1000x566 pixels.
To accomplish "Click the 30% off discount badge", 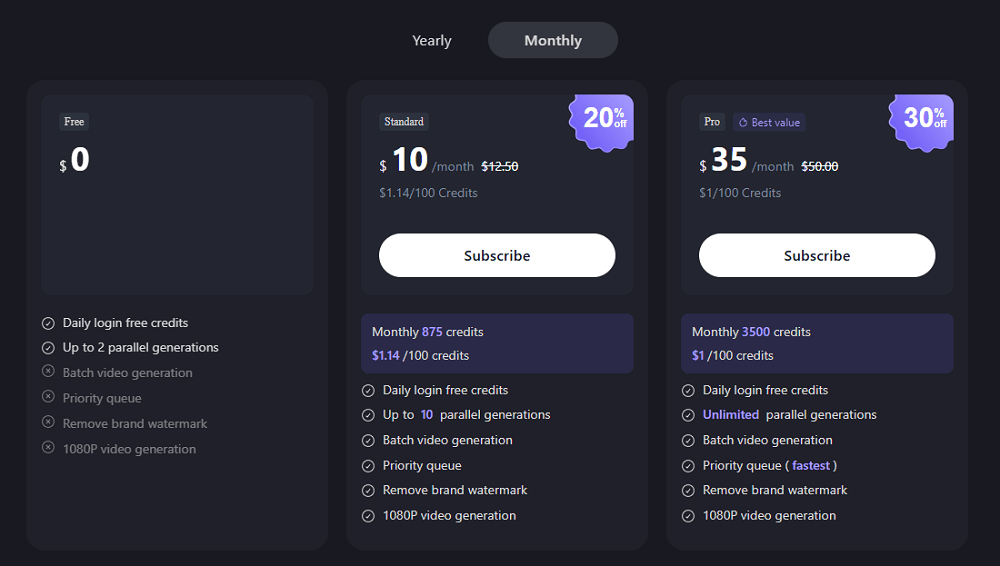I will pyautogui.click(x=924, y=119).
